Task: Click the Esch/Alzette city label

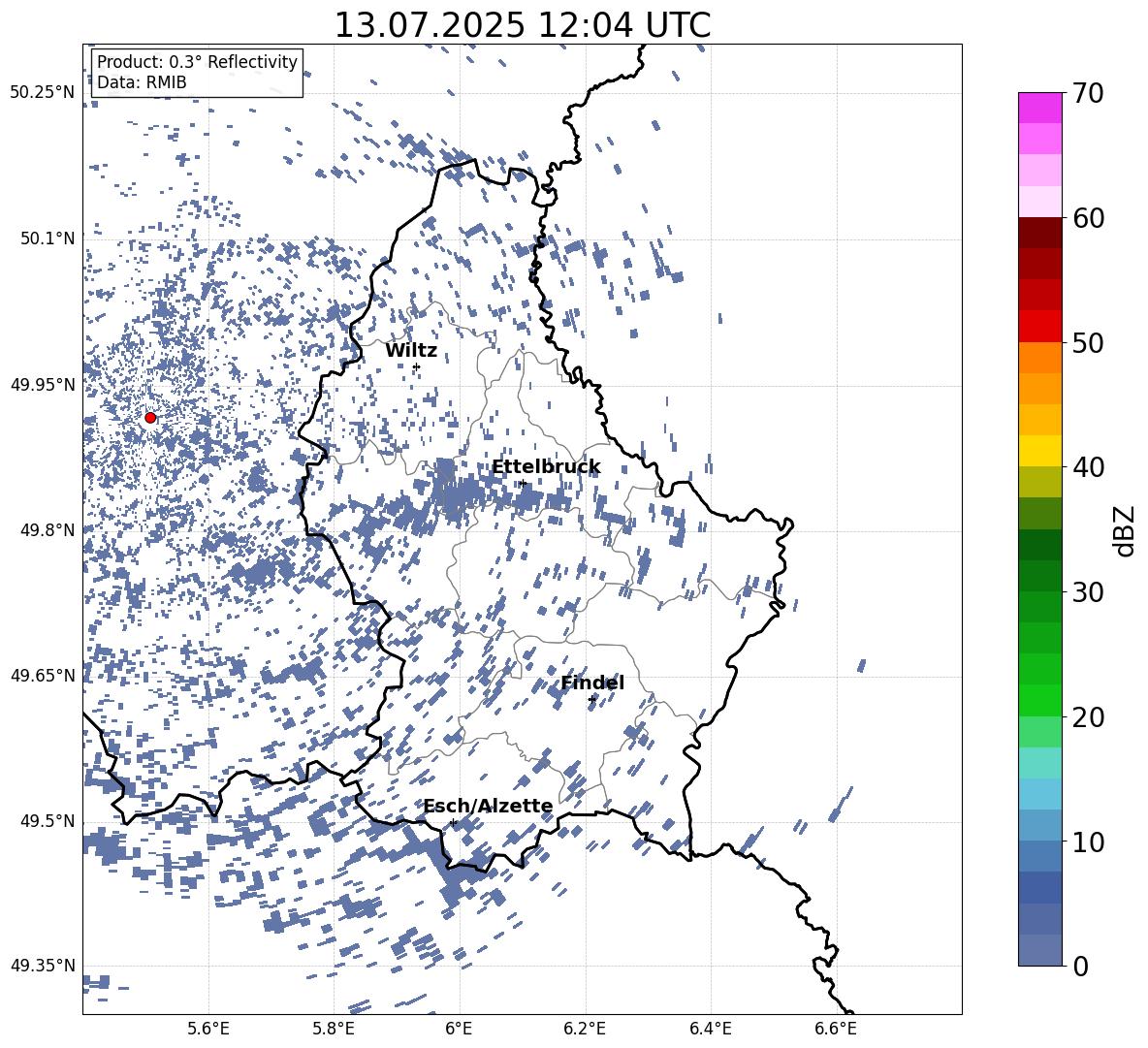Action: (488, 806)
